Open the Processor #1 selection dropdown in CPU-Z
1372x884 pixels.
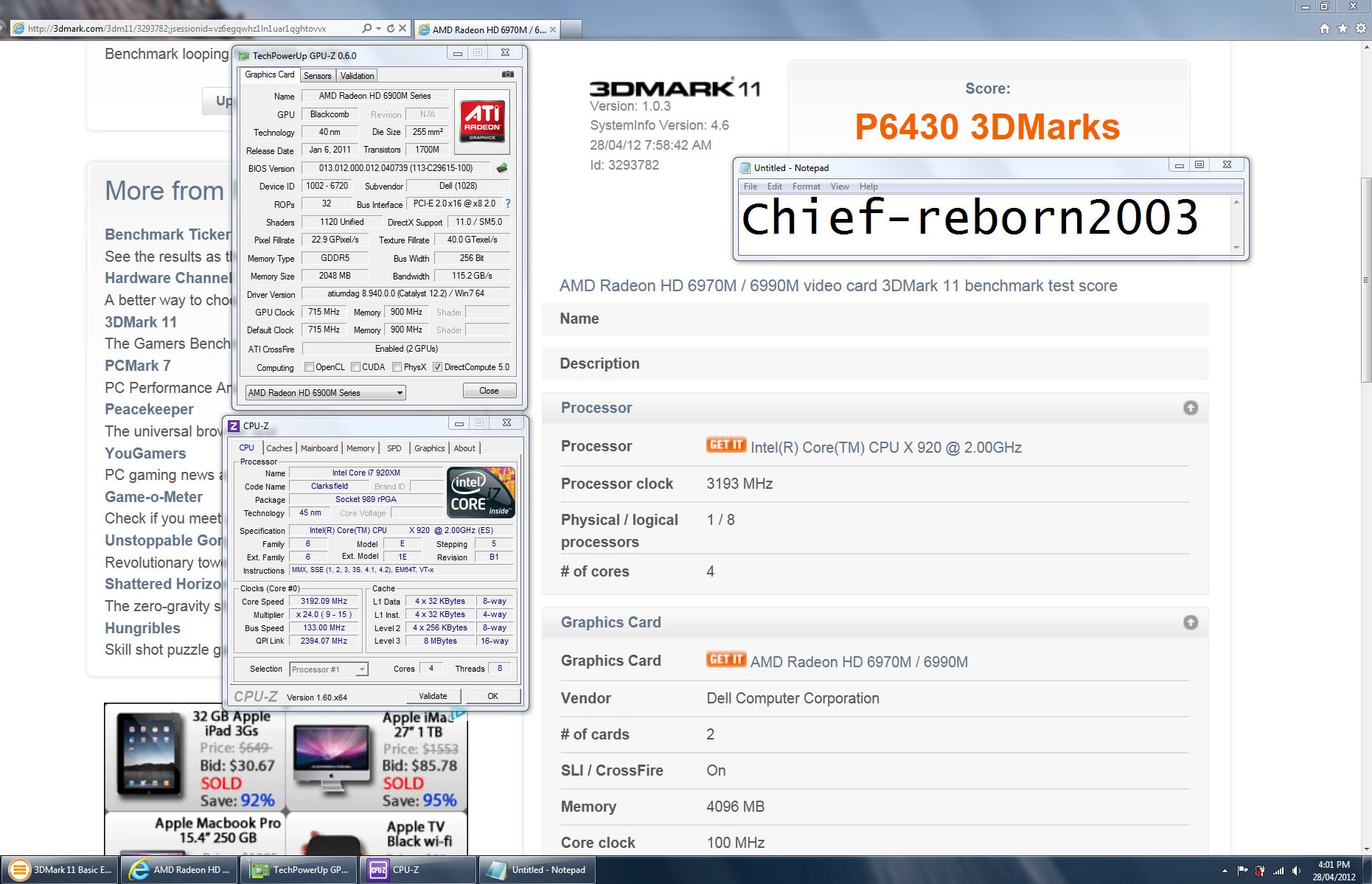tap(329, 669)
